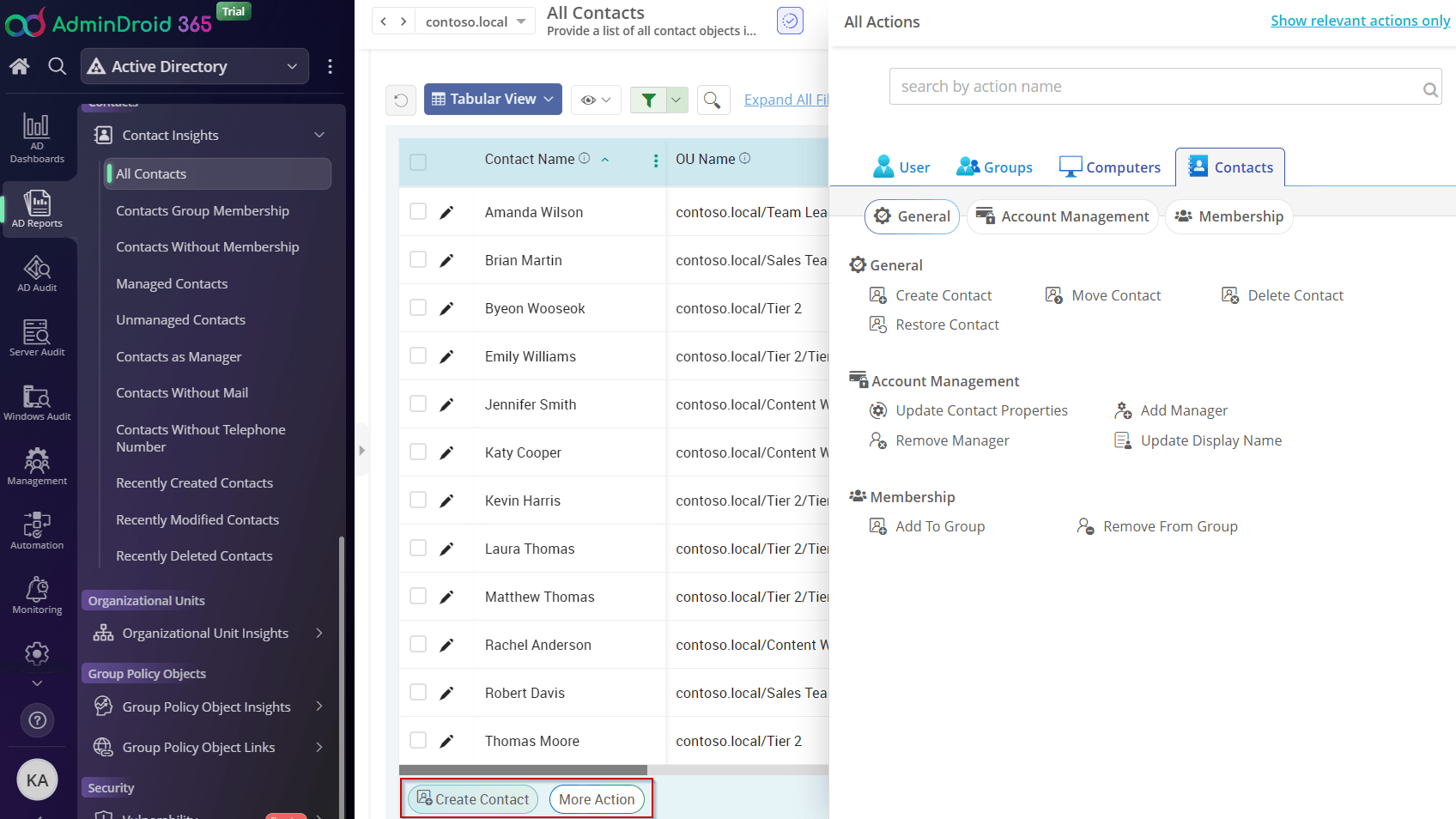Open Management section icon

pos(37,467)
